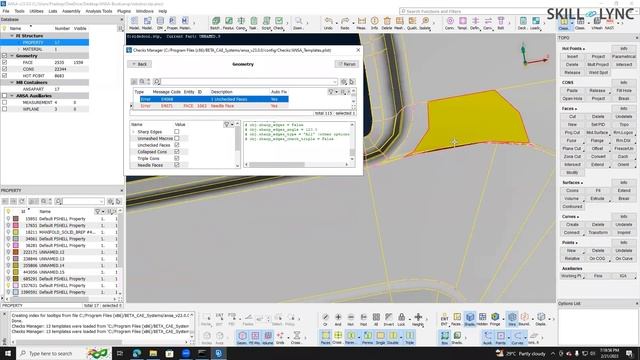This screenshot has width=640, height=360.
Task: Toggle the Wire display mode icon
Action: [x=512, y=318]
